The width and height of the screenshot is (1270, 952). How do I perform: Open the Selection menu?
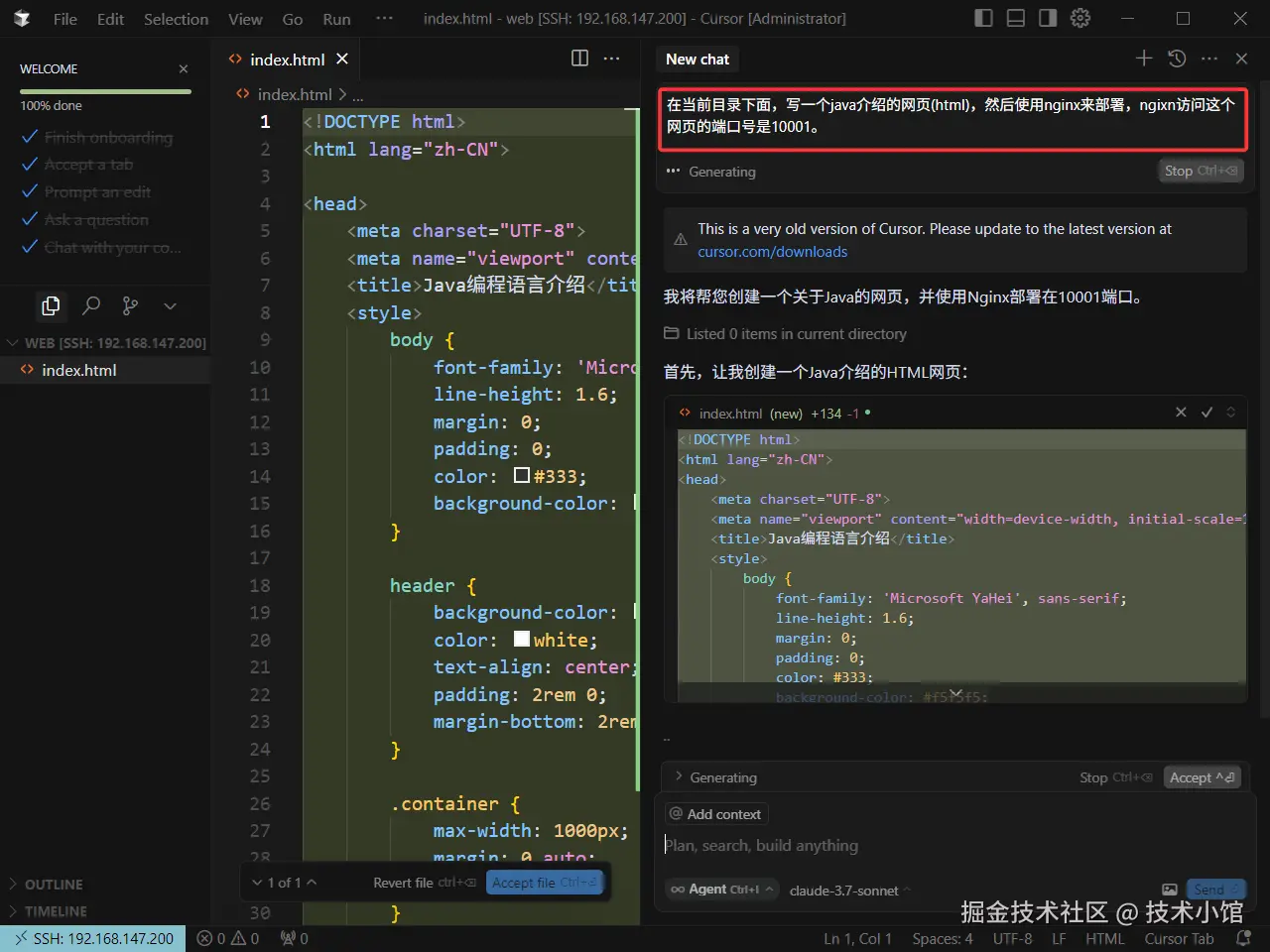[176, 19]
